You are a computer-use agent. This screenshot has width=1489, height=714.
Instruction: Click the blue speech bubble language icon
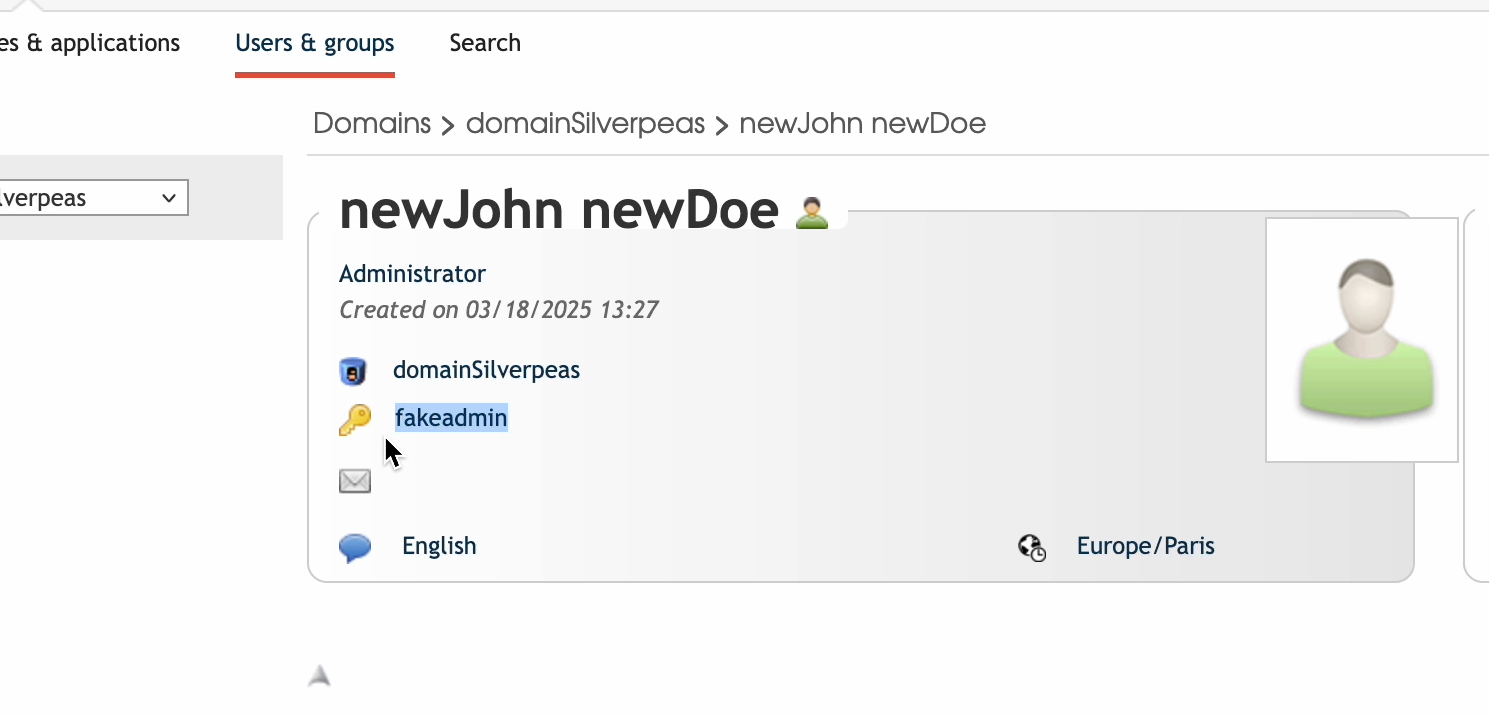355,548
